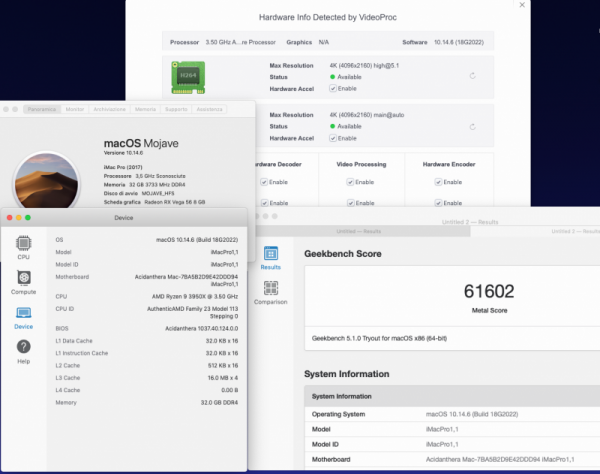The image size is (600, 474).
Task: Close the VideoProc hardware info dialog
Action: tap(522, 5)
